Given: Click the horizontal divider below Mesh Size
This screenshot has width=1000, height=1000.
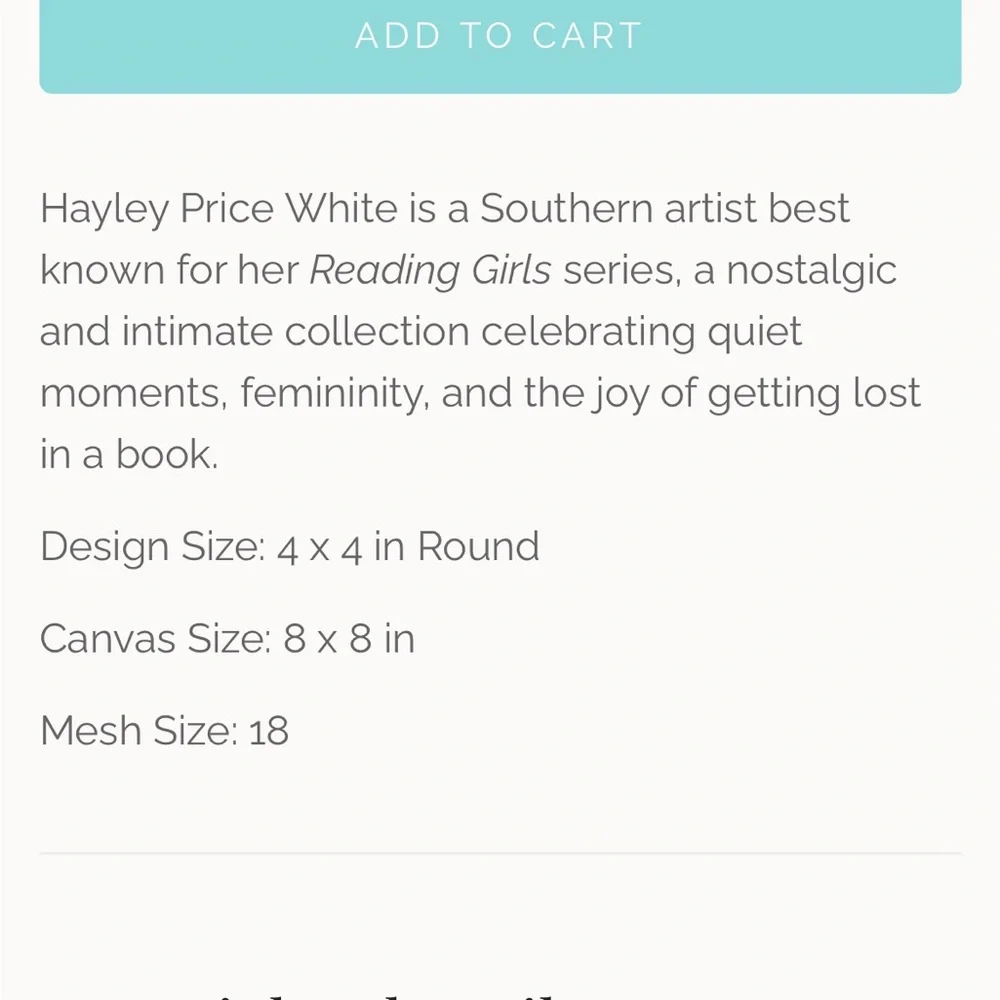Looking at the screenshot, I should (x=500, y=853).
